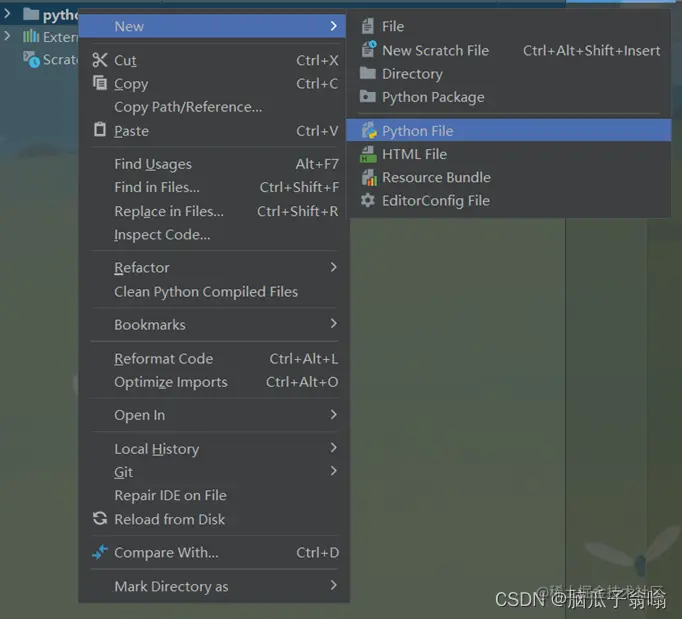
Task: Choose Find Usages
Action: tap(214, 164)
